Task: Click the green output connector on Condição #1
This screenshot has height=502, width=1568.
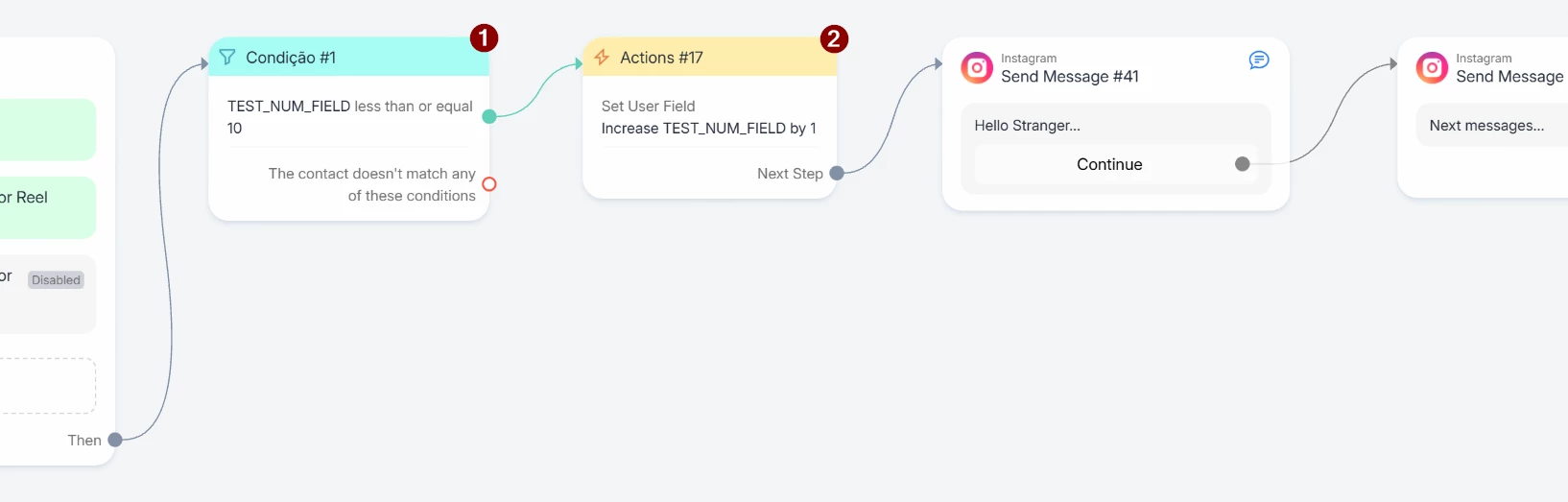Action: click(x=489, y=116)
